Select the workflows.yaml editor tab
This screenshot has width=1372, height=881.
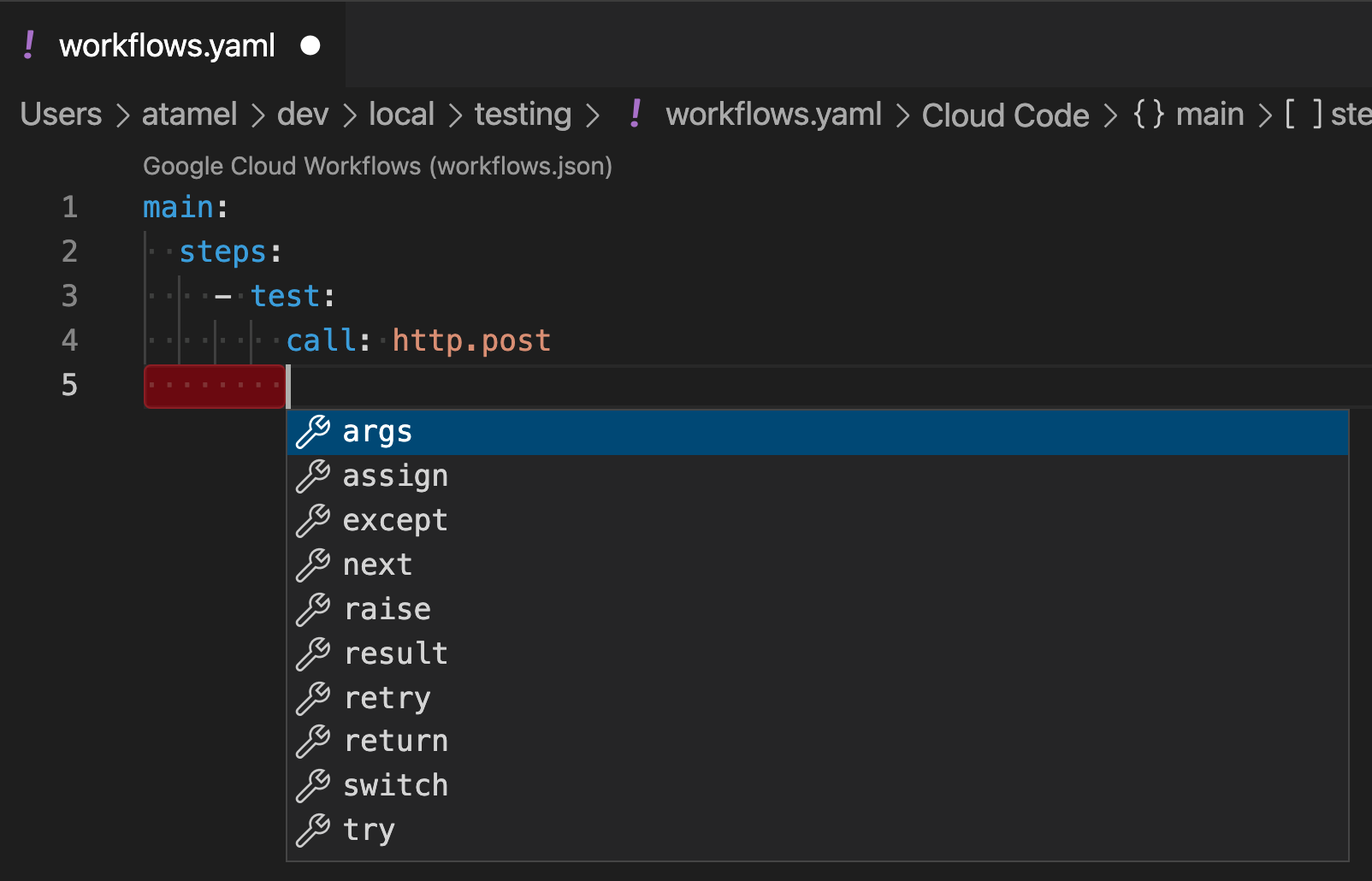coord(167,45)
